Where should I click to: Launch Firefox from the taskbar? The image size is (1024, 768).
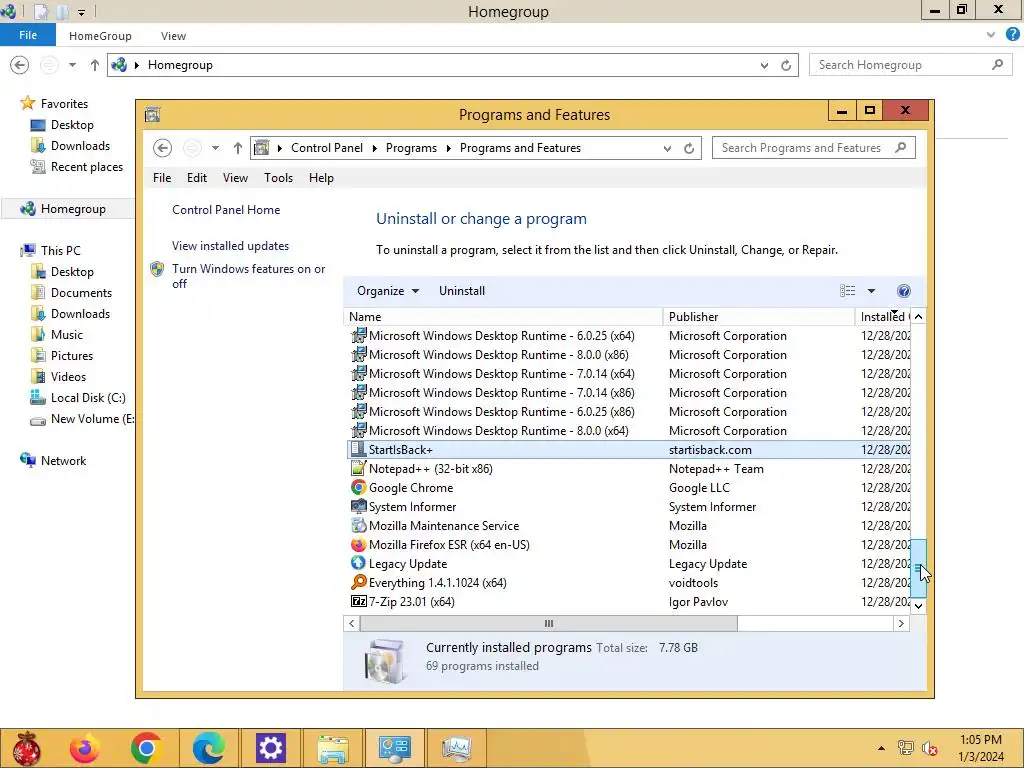[85, 748]
